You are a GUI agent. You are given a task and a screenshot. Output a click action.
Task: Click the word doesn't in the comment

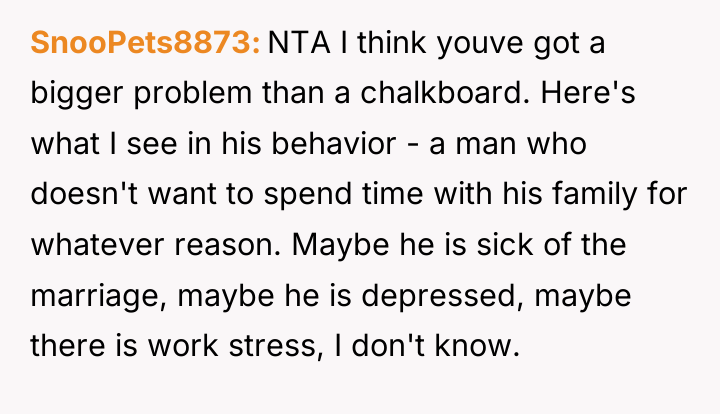(84, 194)
